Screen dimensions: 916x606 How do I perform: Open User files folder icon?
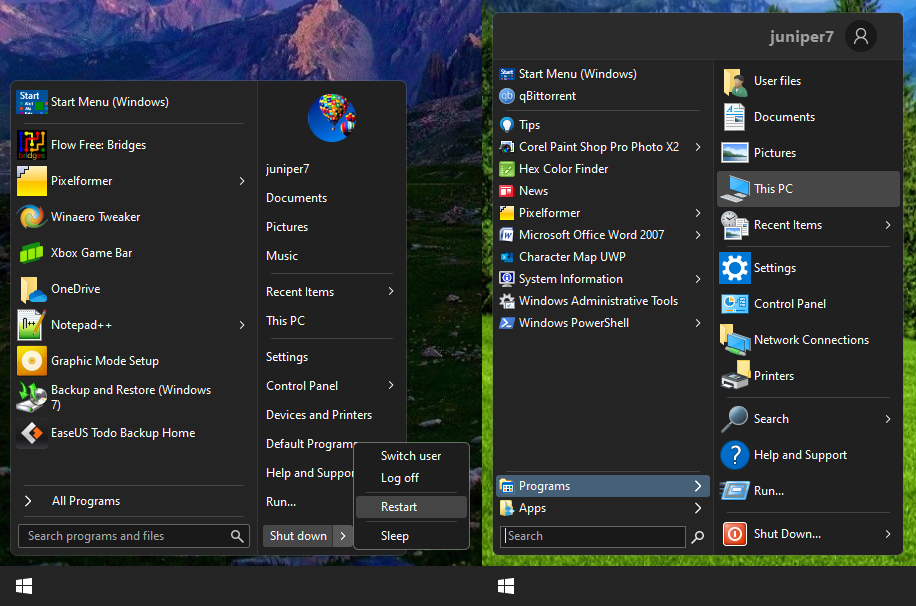coord(735,81)
